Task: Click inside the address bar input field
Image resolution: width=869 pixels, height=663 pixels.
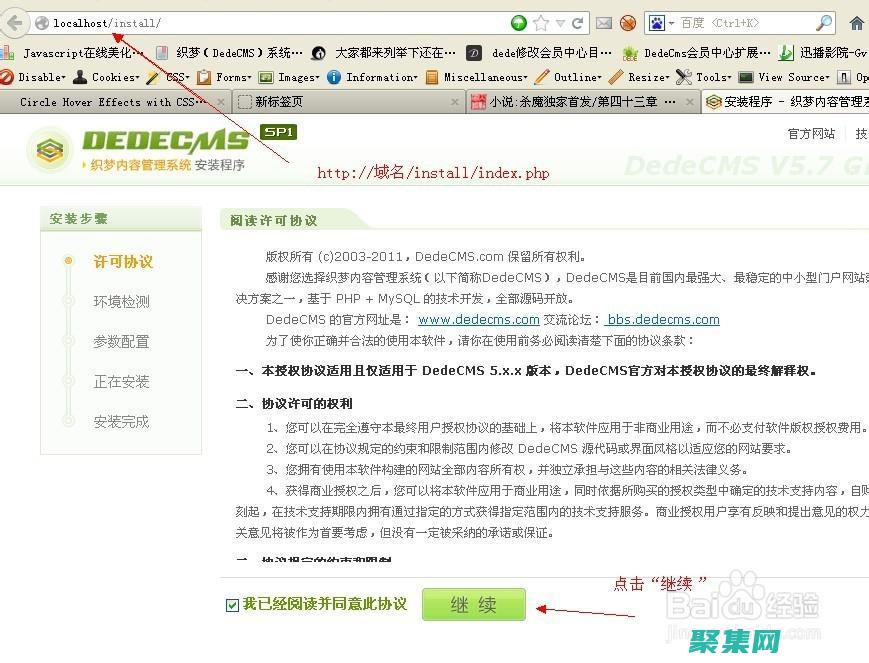Action: click(250, 22)
